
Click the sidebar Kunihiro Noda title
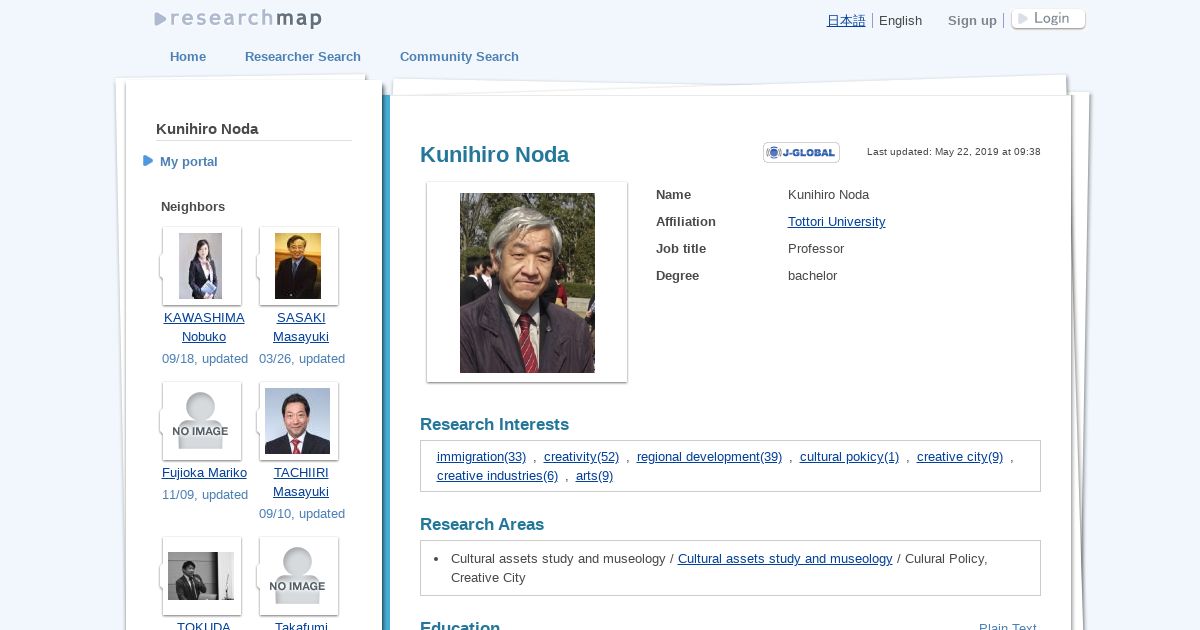click(x=207, y=128)
